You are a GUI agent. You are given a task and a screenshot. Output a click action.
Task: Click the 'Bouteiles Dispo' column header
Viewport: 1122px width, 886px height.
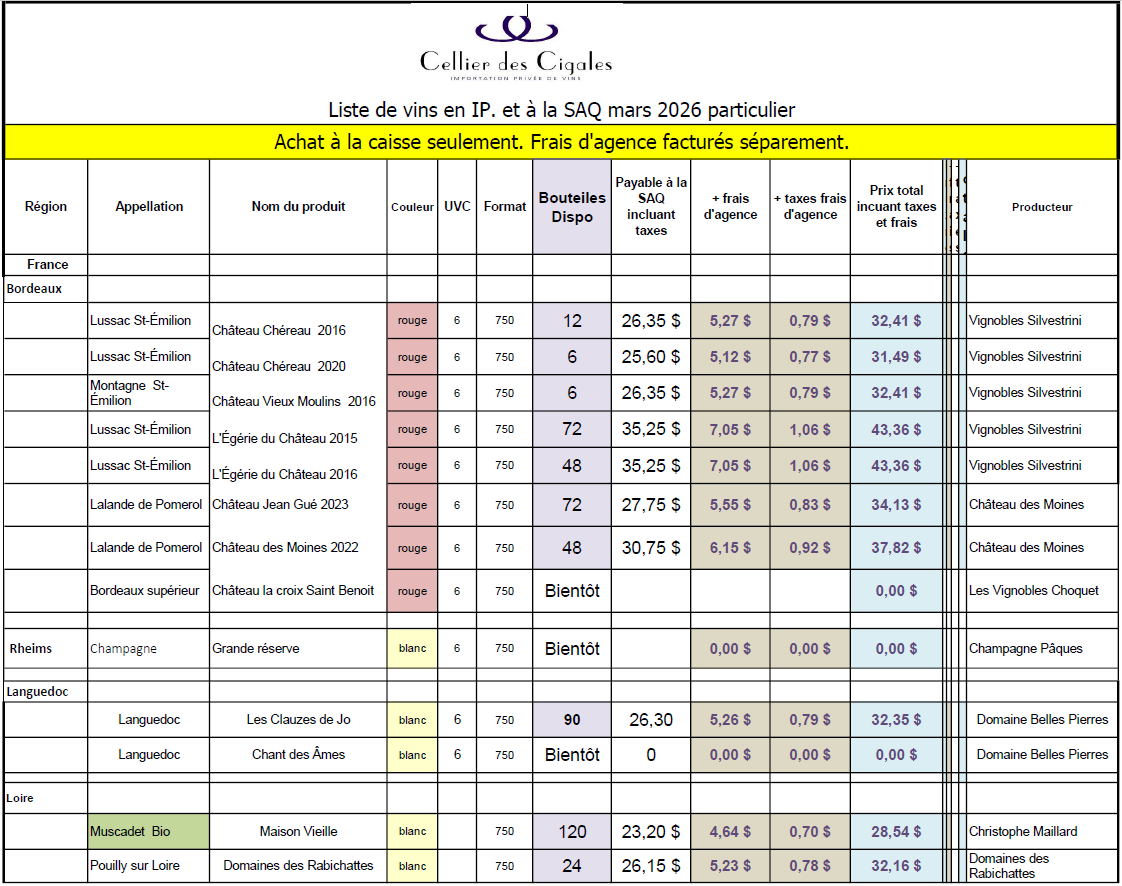[572, 206]
